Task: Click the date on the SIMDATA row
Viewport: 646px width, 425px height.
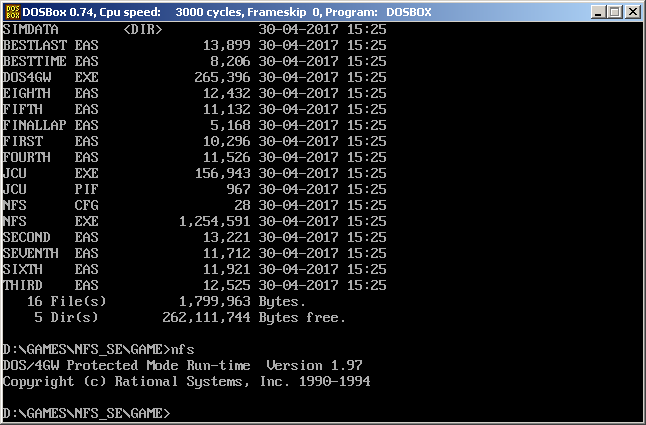Action: (x=298, y=29)
